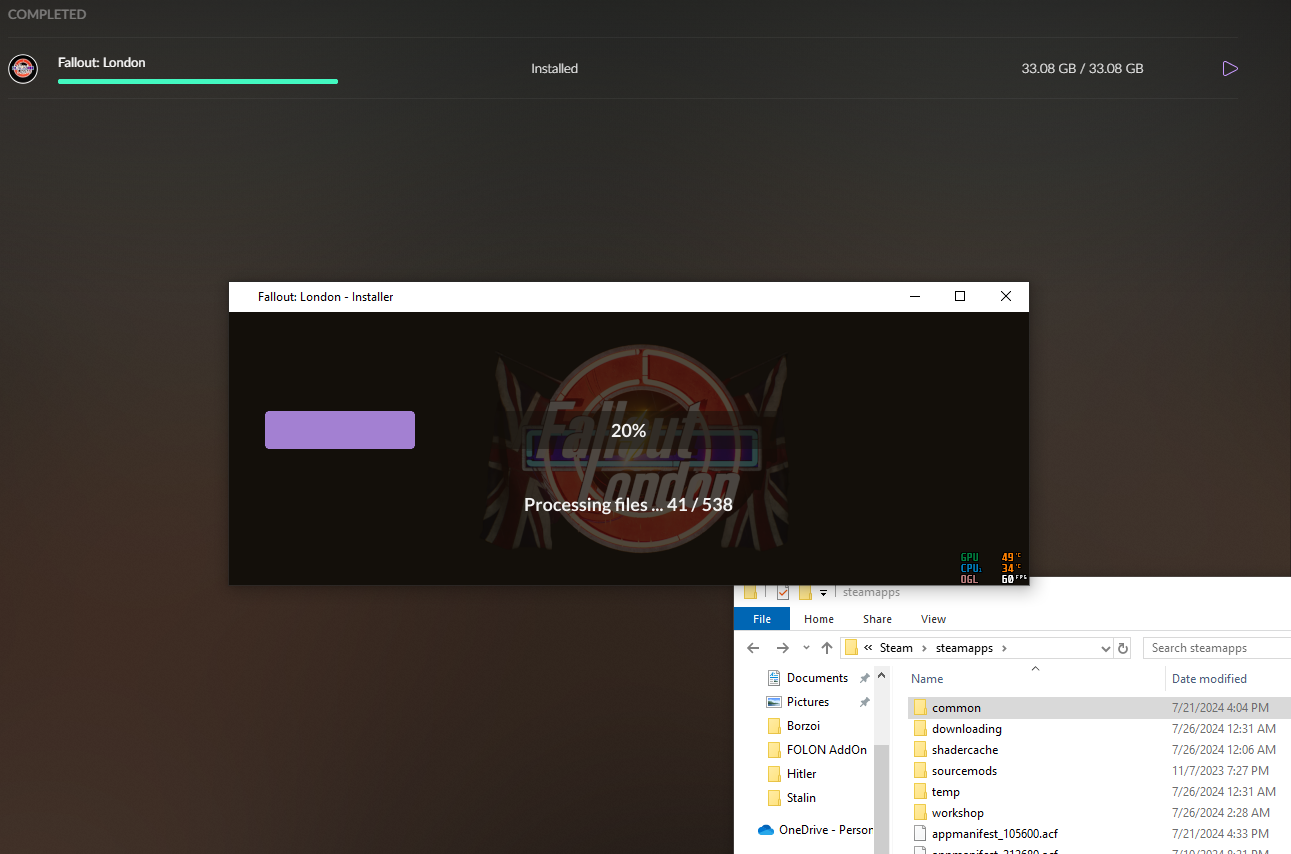Click the Installed status text
Screen dimensions: 1291x854
tap(554, 69)
